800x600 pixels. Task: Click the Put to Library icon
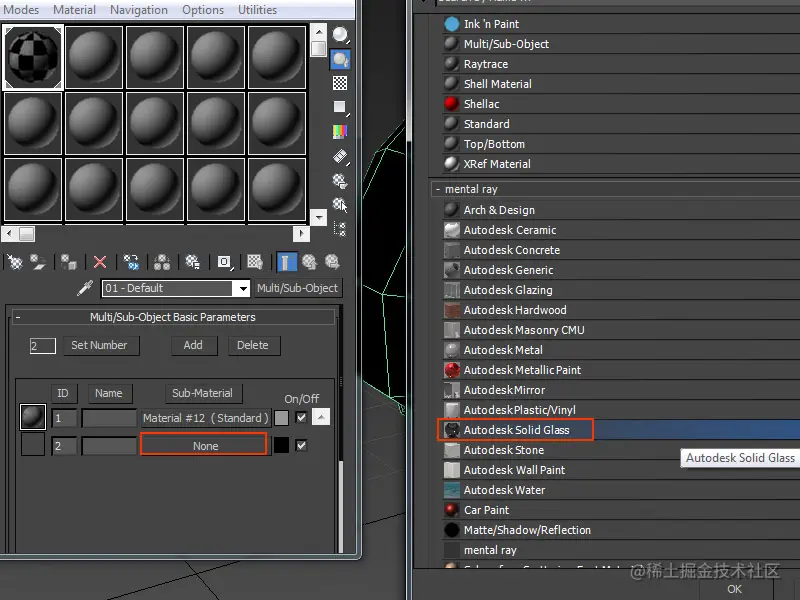tap(192, 262)
